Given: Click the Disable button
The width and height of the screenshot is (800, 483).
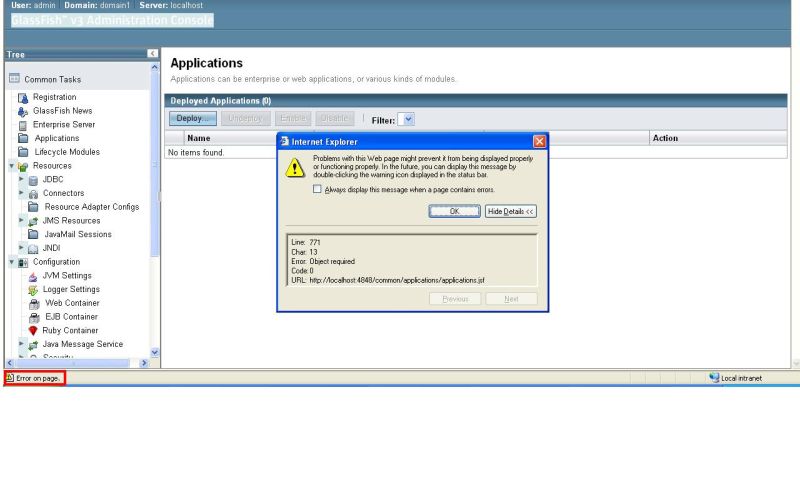Looking at the screenshot, I should click(334, 118).
